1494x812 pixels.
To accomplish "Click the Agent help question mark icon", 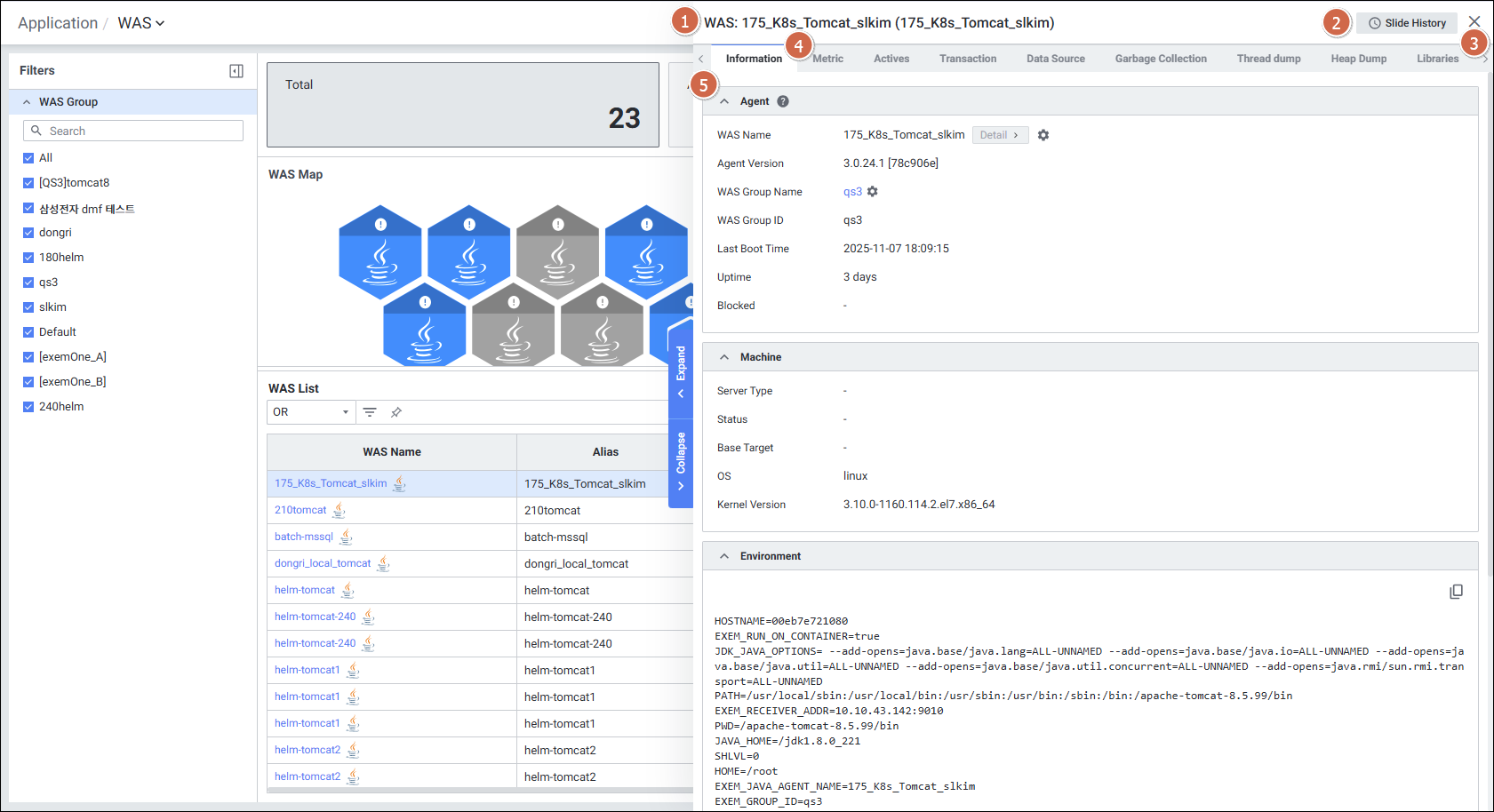I will coord(783,101).
